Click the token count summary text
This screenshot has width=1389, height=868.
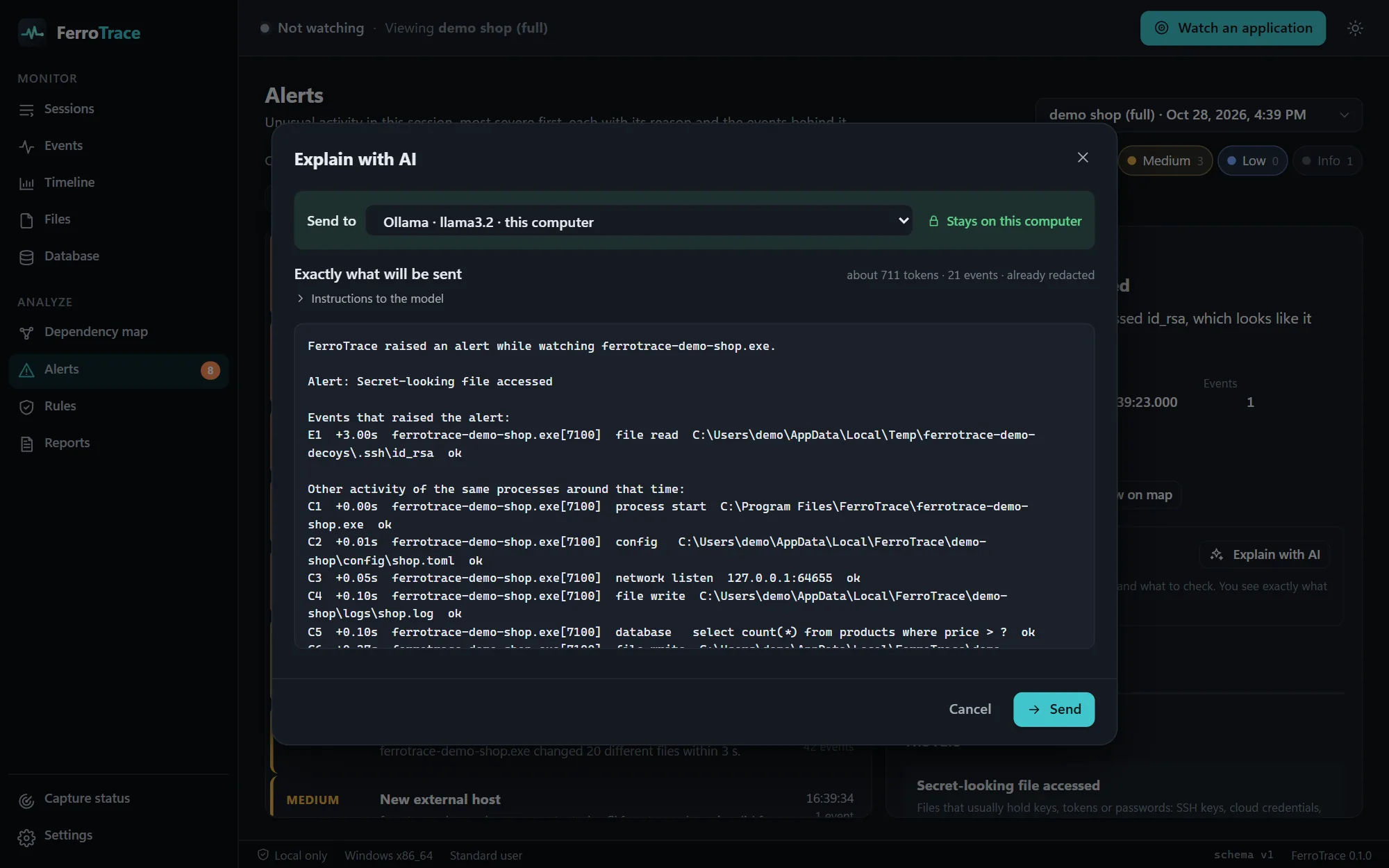[x=970, y=275]
